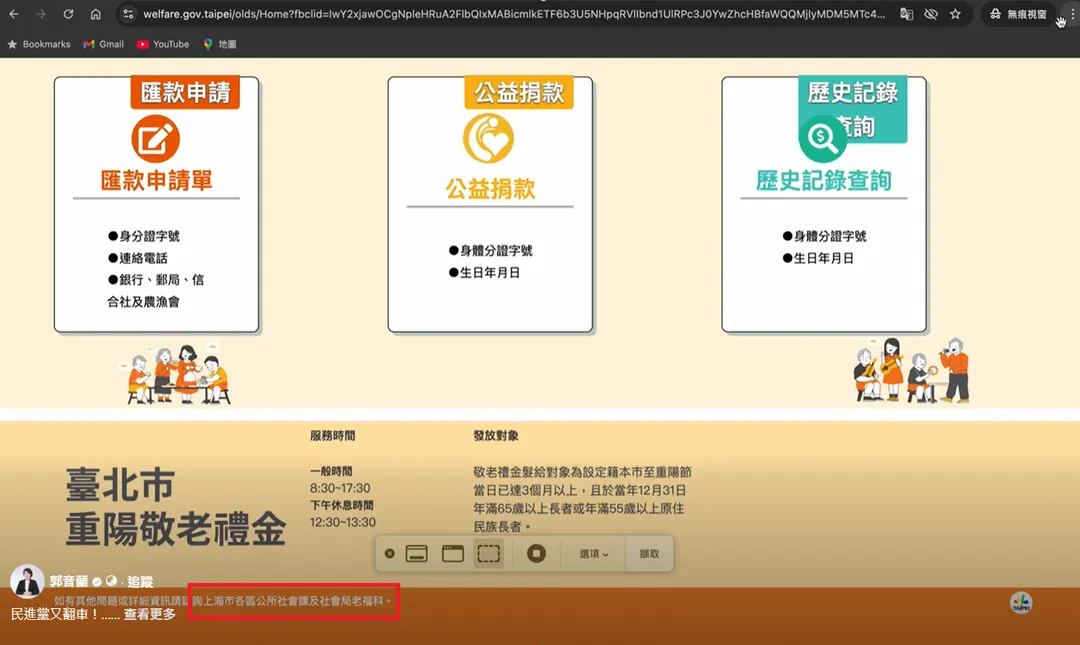Click the 擷取 capture button

pyautogui.click(x=650, y=553)
